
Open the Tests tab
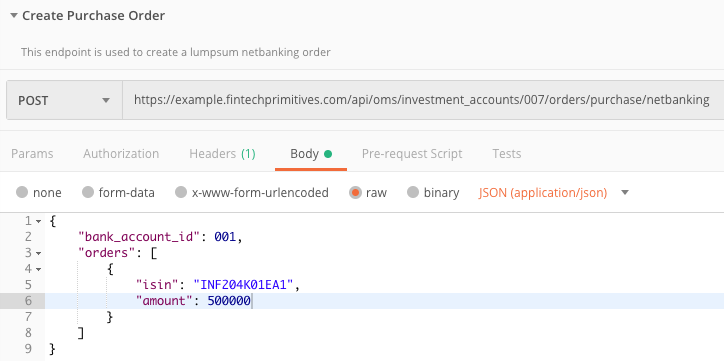507,154
